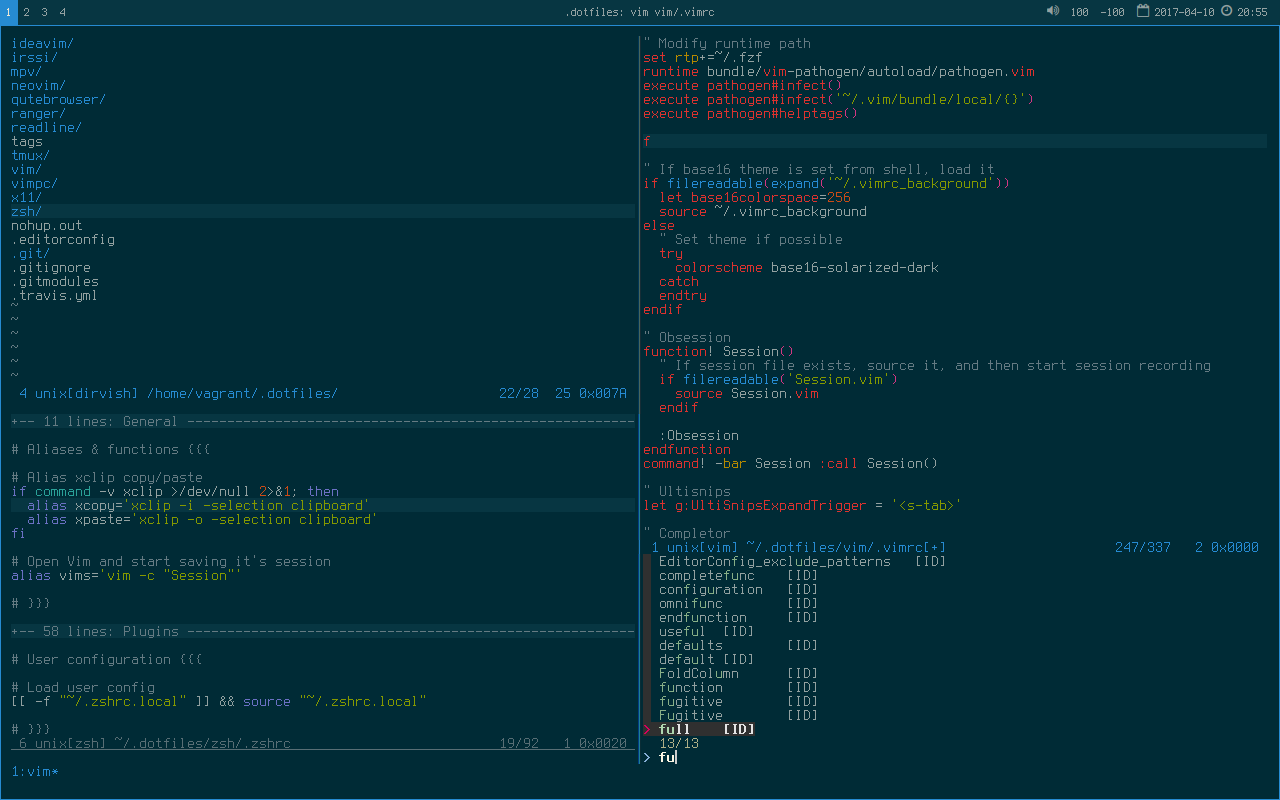Open the x11/ directory

(26, 197)
